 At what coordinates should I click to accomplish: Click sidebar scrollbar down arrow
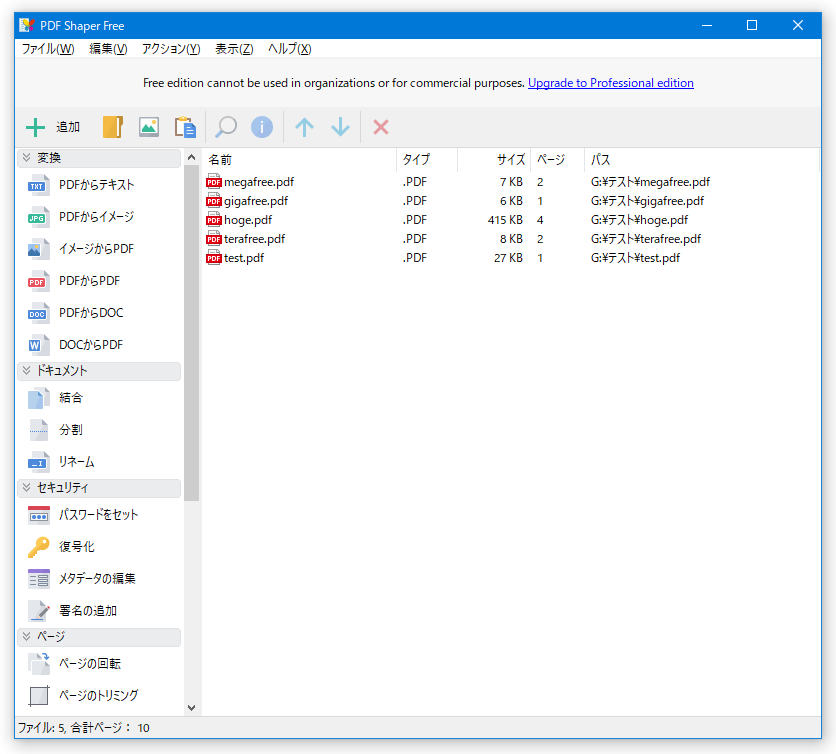point(191,708)
